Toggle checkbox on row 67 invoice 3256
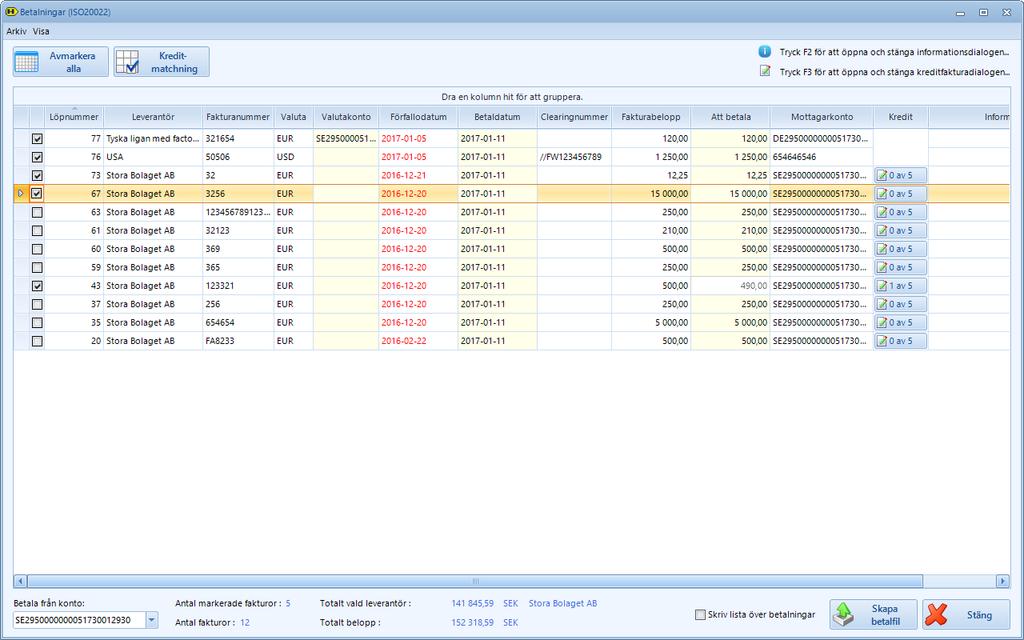1024x640 pixels. (x=37, y=193)
